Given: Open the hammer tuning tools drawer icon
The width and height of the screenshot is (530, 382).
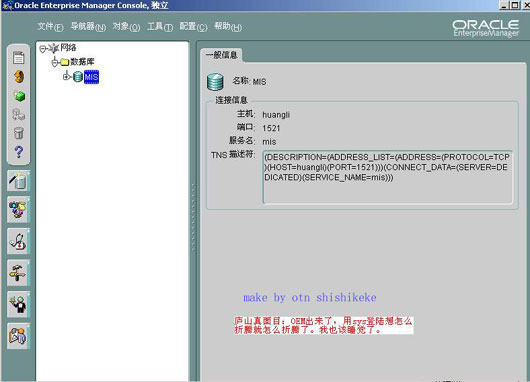Looking at the screenshot, I should [18, 273].
